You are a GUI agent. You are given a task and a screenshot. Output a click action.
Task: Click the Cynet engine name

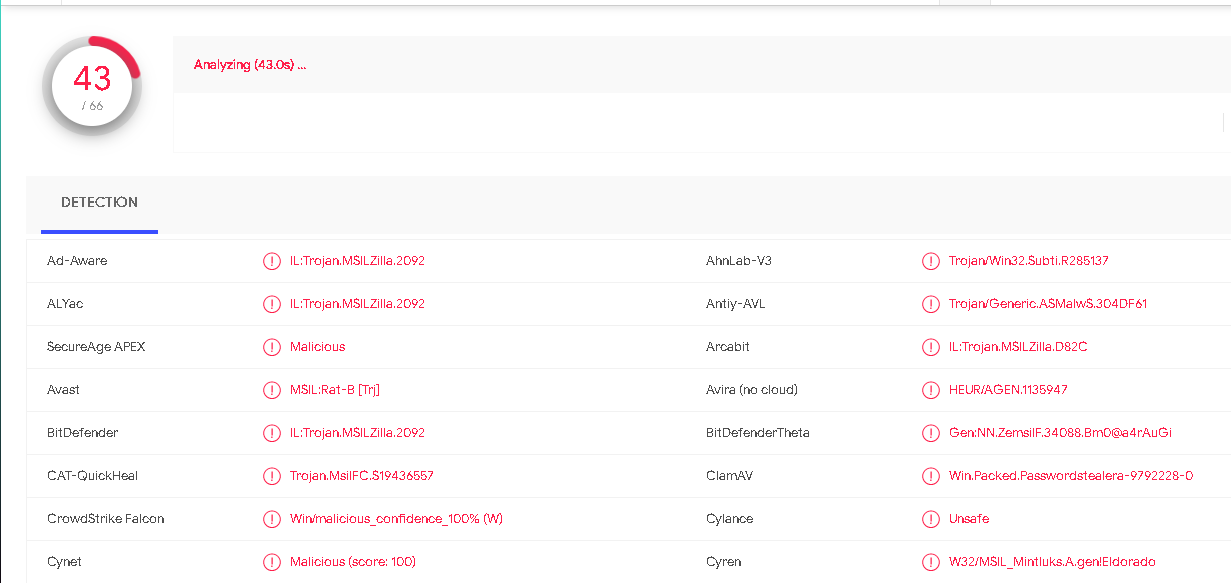[x=64, y=562]
